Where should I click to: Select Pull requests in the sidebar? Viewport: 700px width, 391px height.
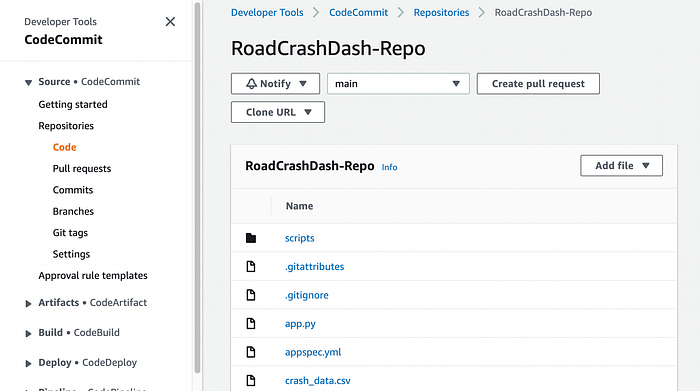[x=82, y=169]
